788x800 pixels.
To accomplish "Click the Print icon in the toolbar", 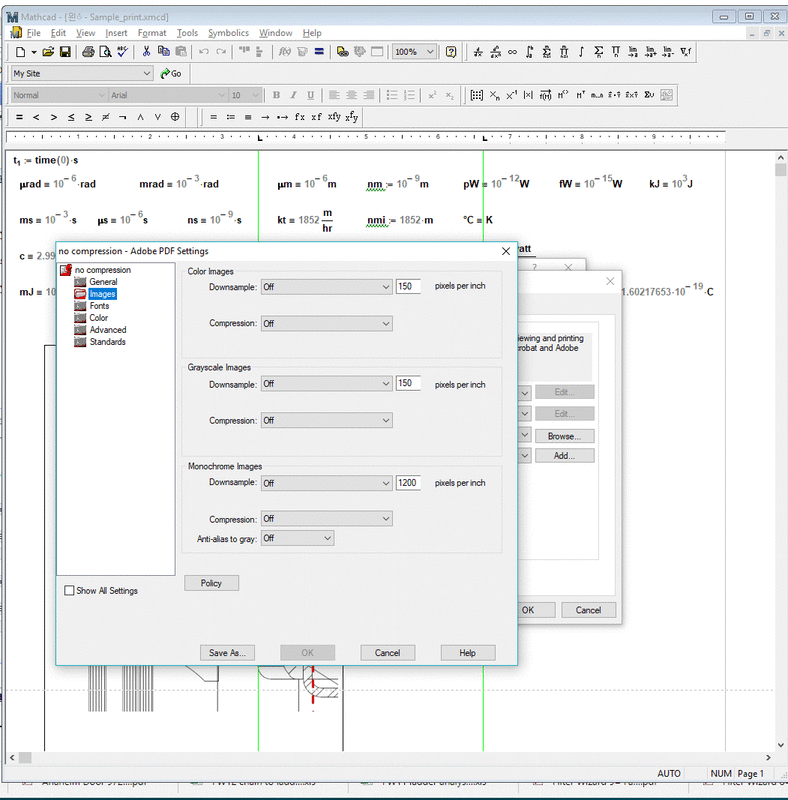I will [88, 52].
